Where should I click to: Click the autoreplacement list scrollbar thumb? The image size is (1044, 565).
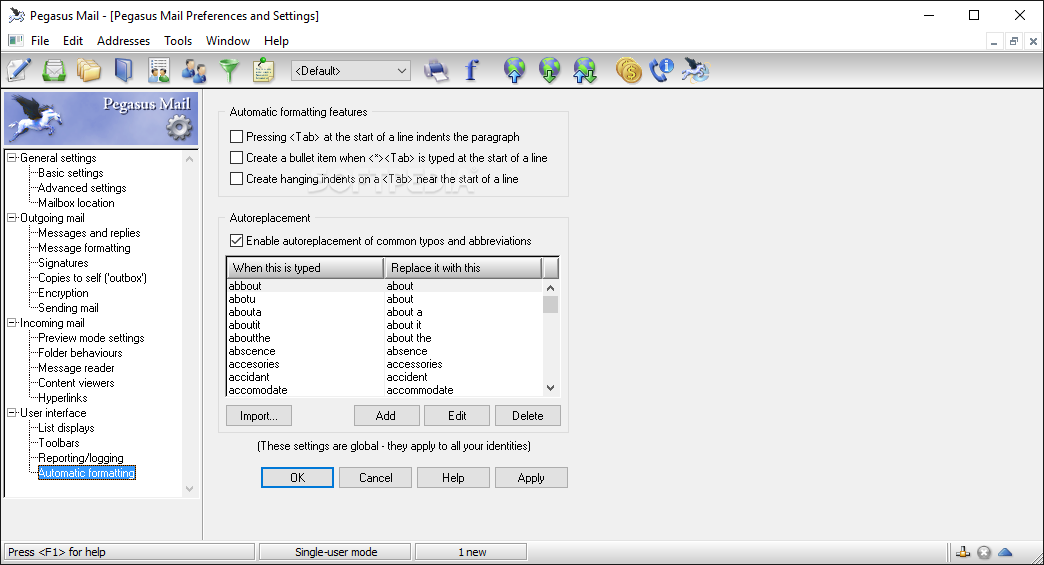point(550,304)
